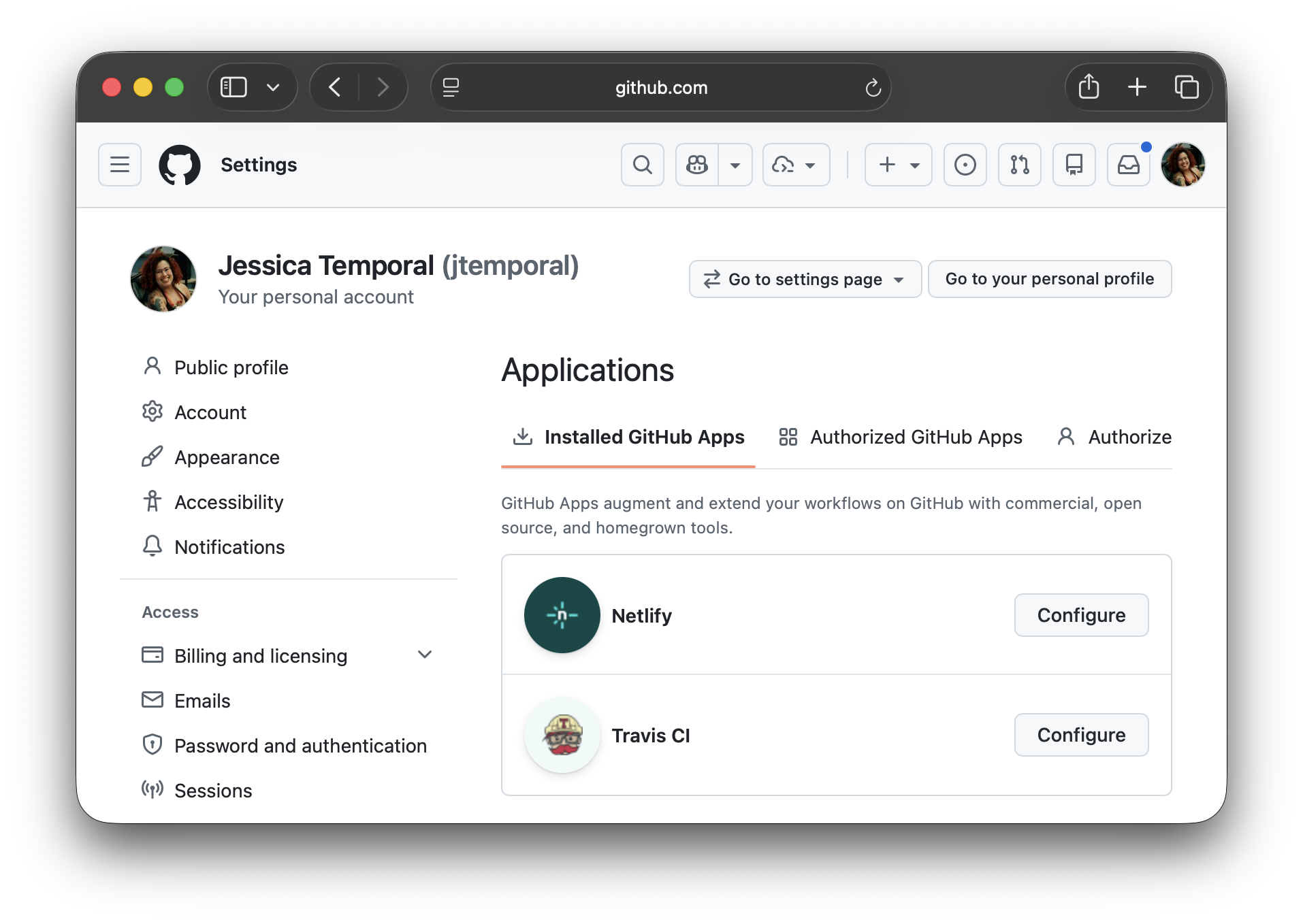Open the Safari Share button
The width and height of the screenshot is (1303, 924).
[x=1089, y=87]
